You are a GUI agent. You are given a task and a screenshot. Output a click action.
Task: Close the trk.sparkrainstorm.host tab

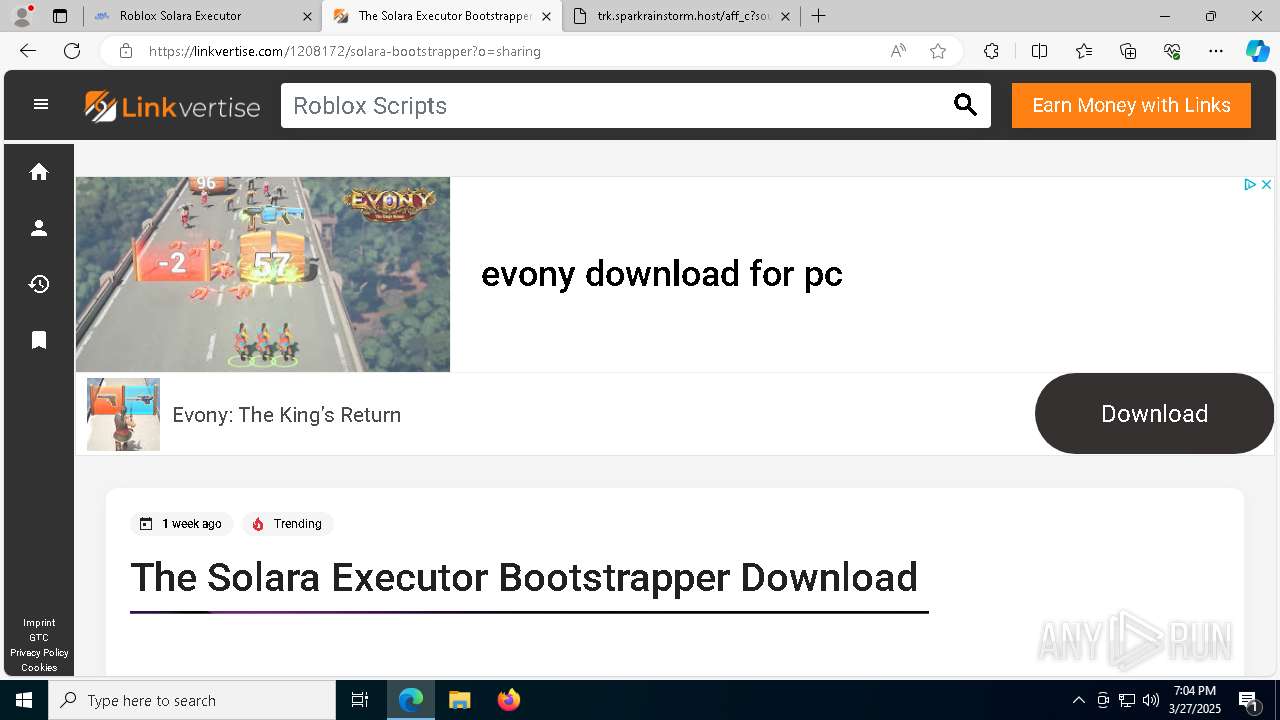[785, 16]
